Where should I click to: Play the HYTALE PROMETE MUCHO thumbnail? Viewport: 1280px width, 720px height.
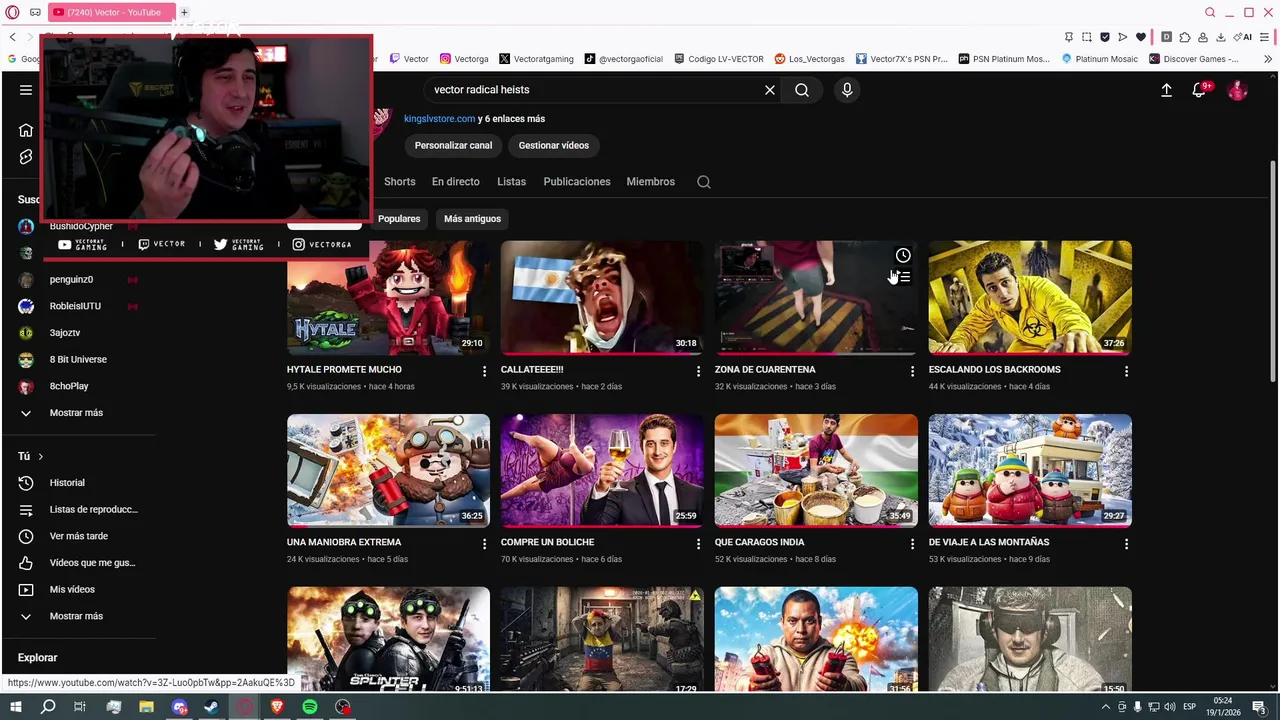[388, 297]
